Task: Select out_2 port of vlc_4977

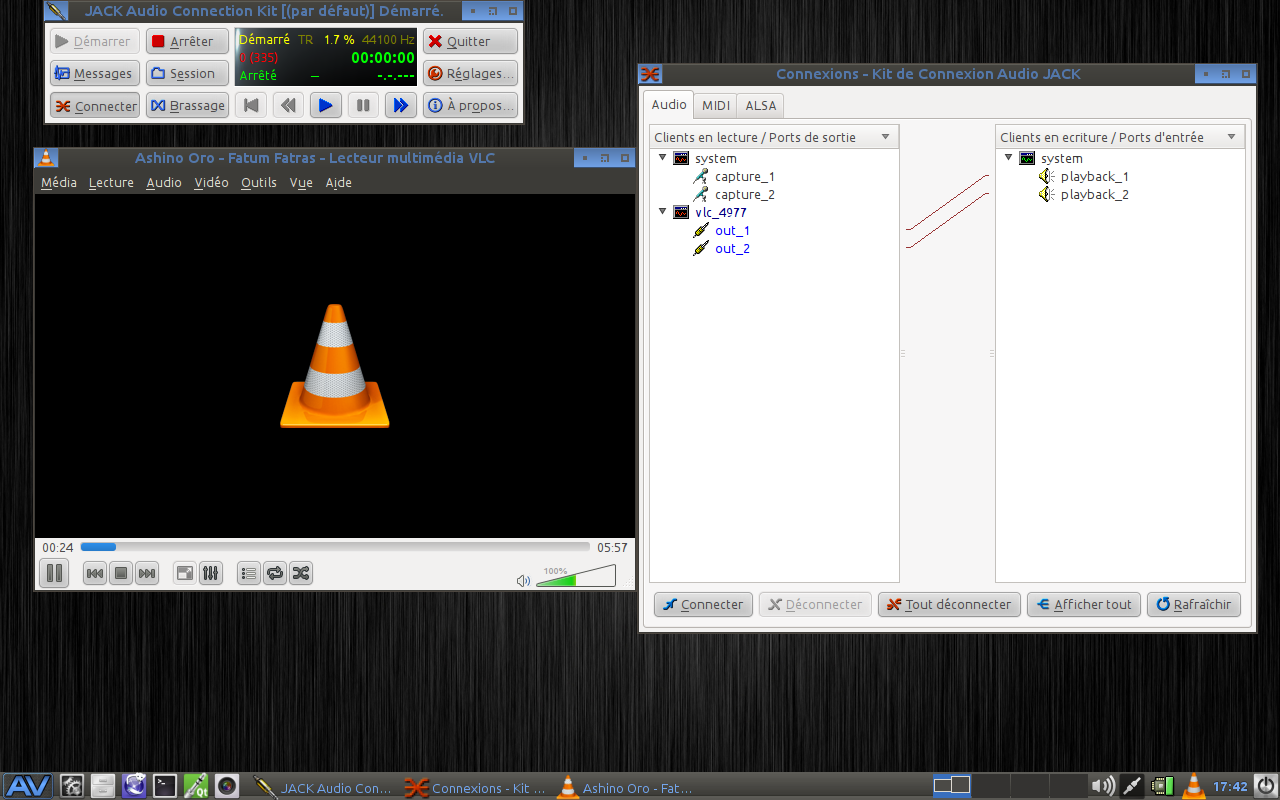Action: 732,248
